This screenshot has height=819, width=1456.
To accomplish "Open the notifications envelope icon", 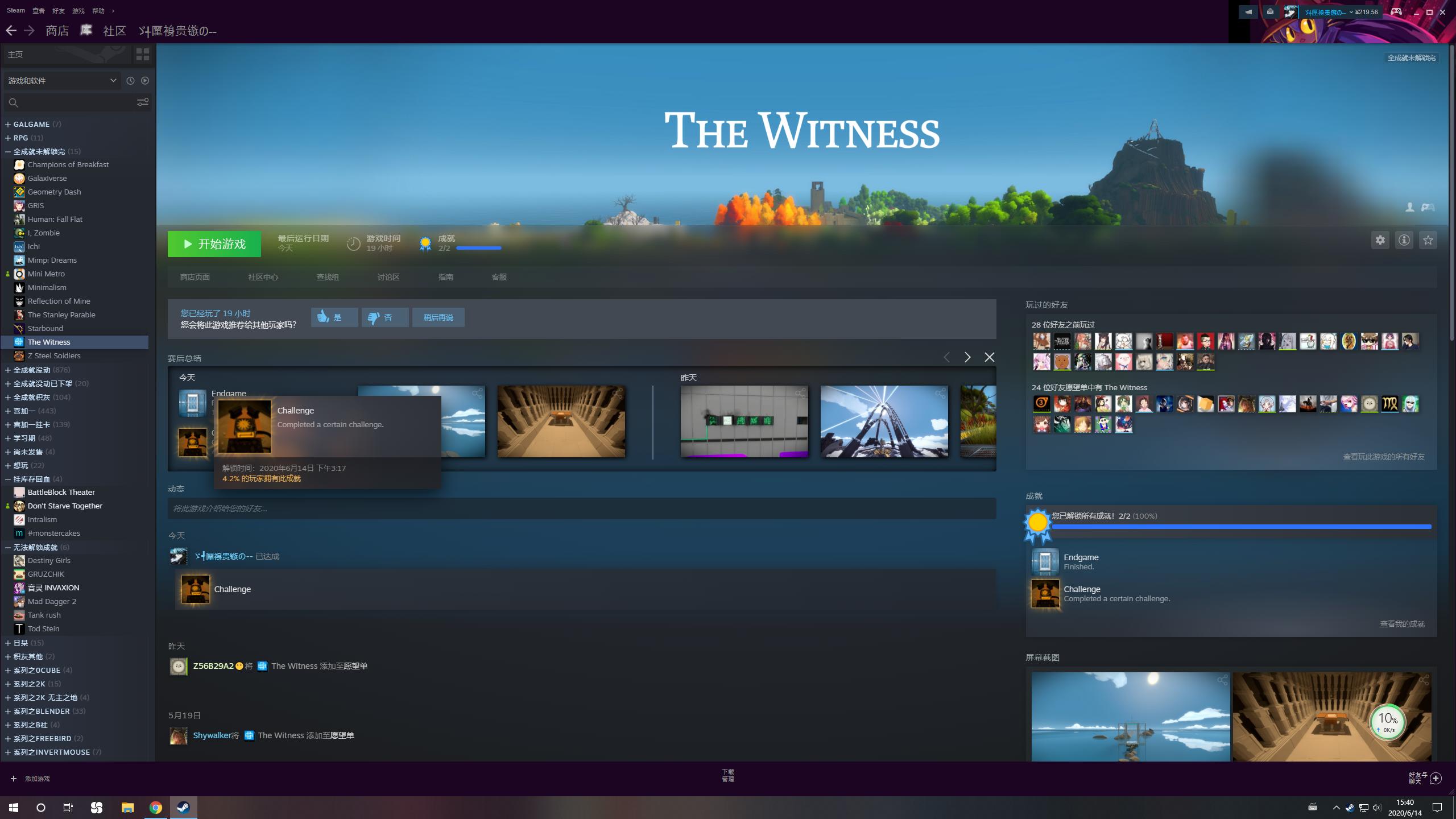I will coord(1270,11).
